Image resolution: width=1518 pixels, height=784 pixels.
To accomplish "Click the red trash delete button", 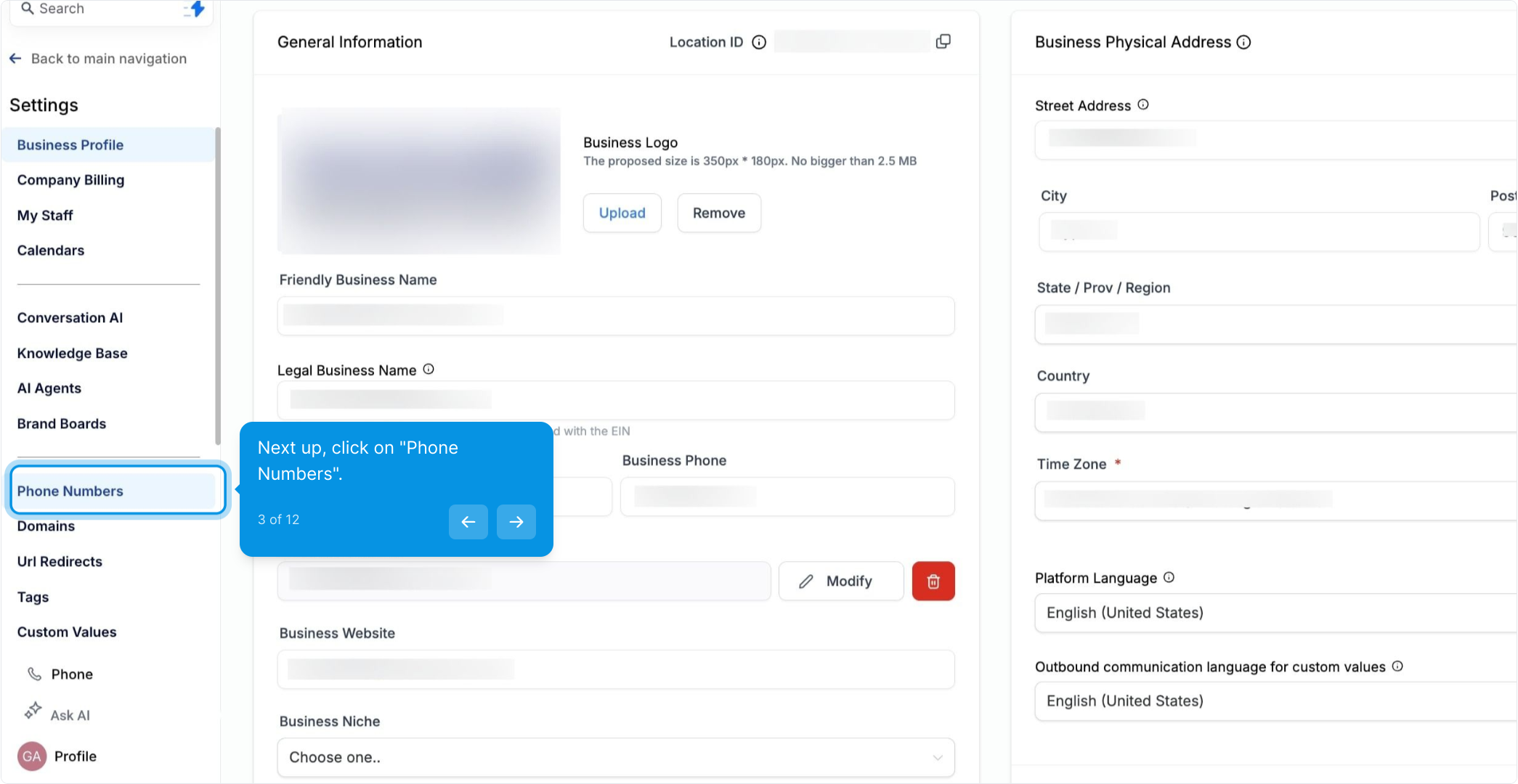I will [933, 581].
